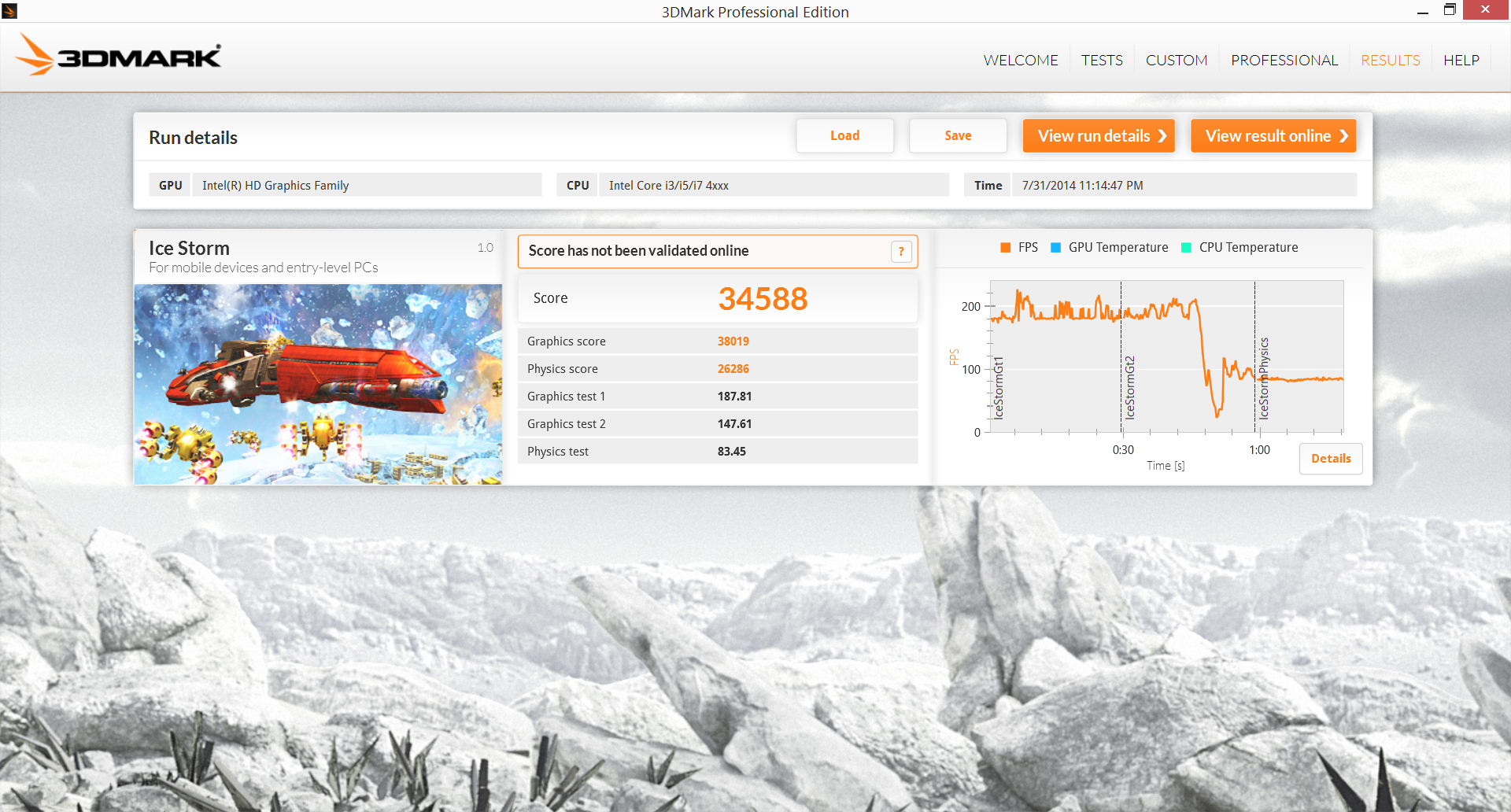The image size is (1511, 812).
Task: Click the Physics test value 83.45
Action: (x=732, y=452)
